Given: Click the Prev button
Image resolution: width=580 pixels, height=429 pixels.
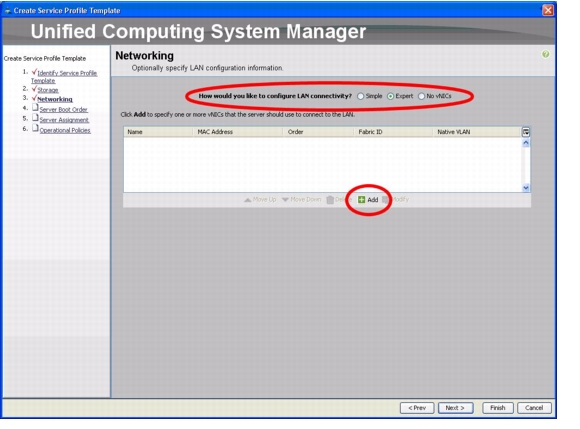Looking at the screenshot, I should pyautogui.click(x=417, y=408).
